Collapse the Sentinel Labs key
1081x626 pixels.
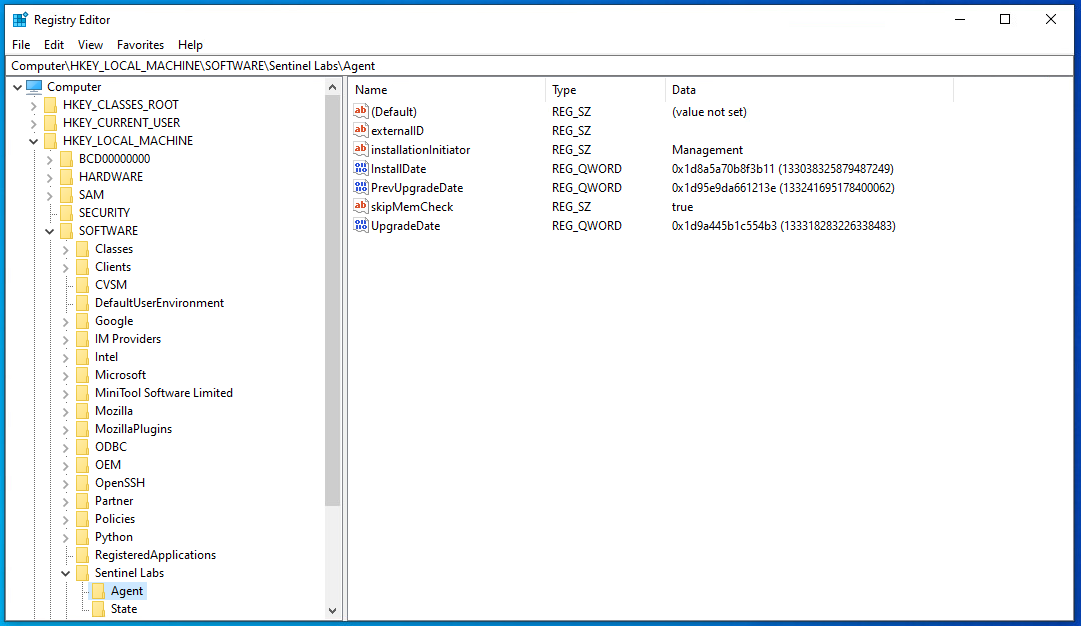pos(65,573)
